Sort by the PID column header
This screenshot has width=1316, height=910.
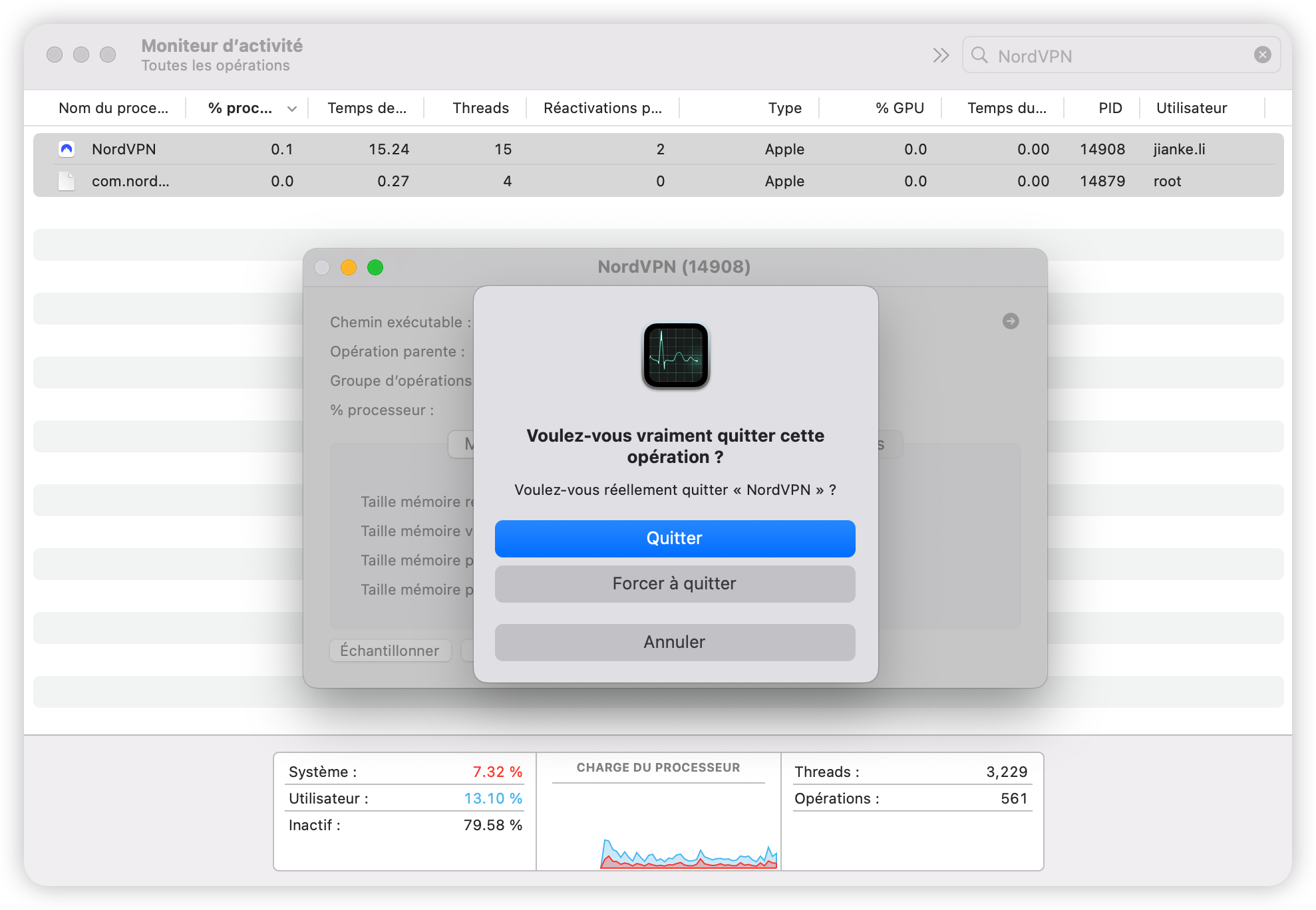1110,108
